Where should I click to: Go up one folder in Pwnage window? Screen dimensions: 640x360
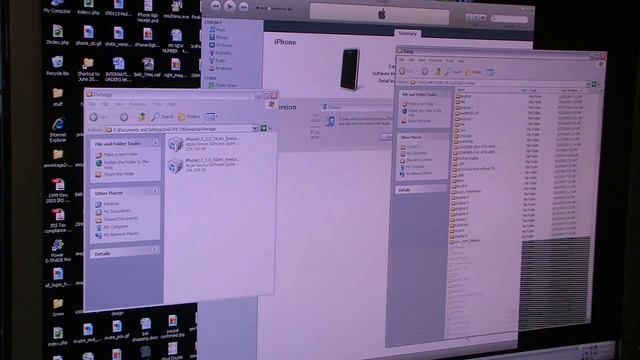[x=142, y=117]
